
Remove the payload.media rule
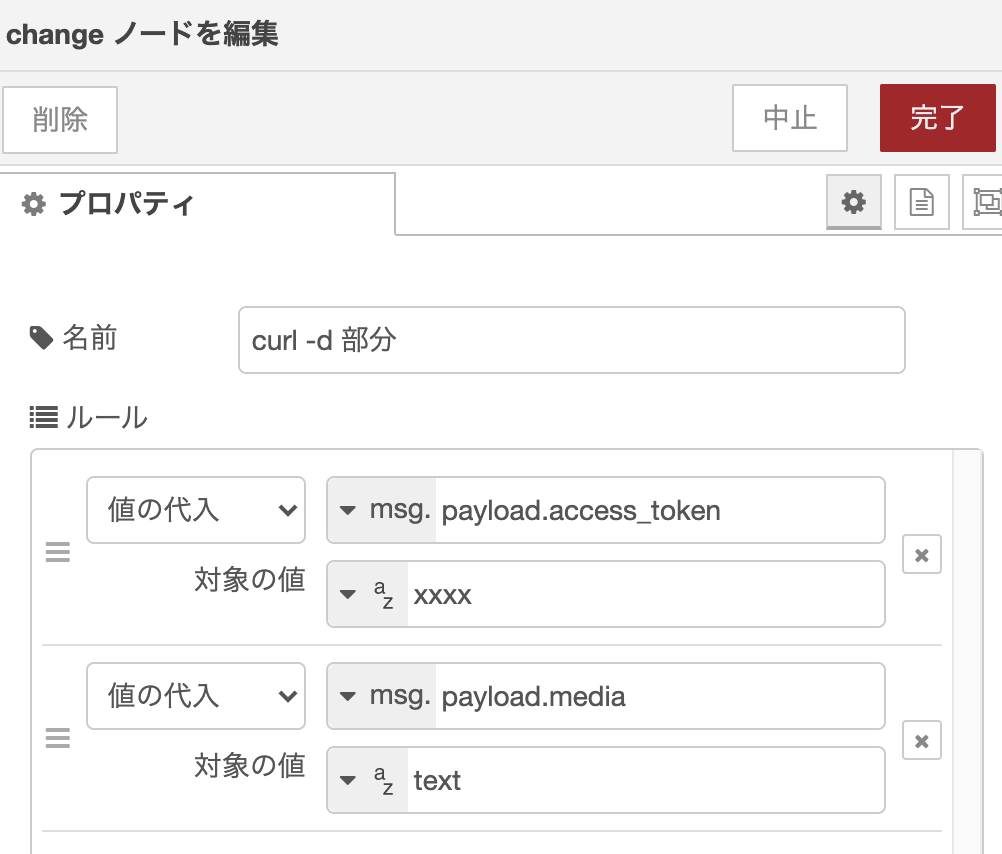(921, 740)
